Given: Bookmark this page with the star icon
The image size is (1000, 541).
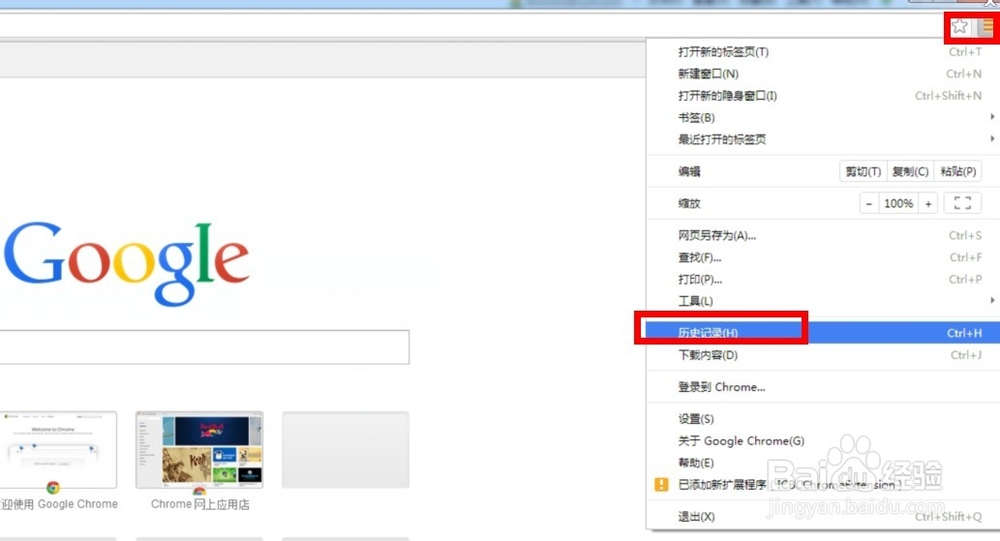Looking at the screenshot, I should [x=959, y=27].
